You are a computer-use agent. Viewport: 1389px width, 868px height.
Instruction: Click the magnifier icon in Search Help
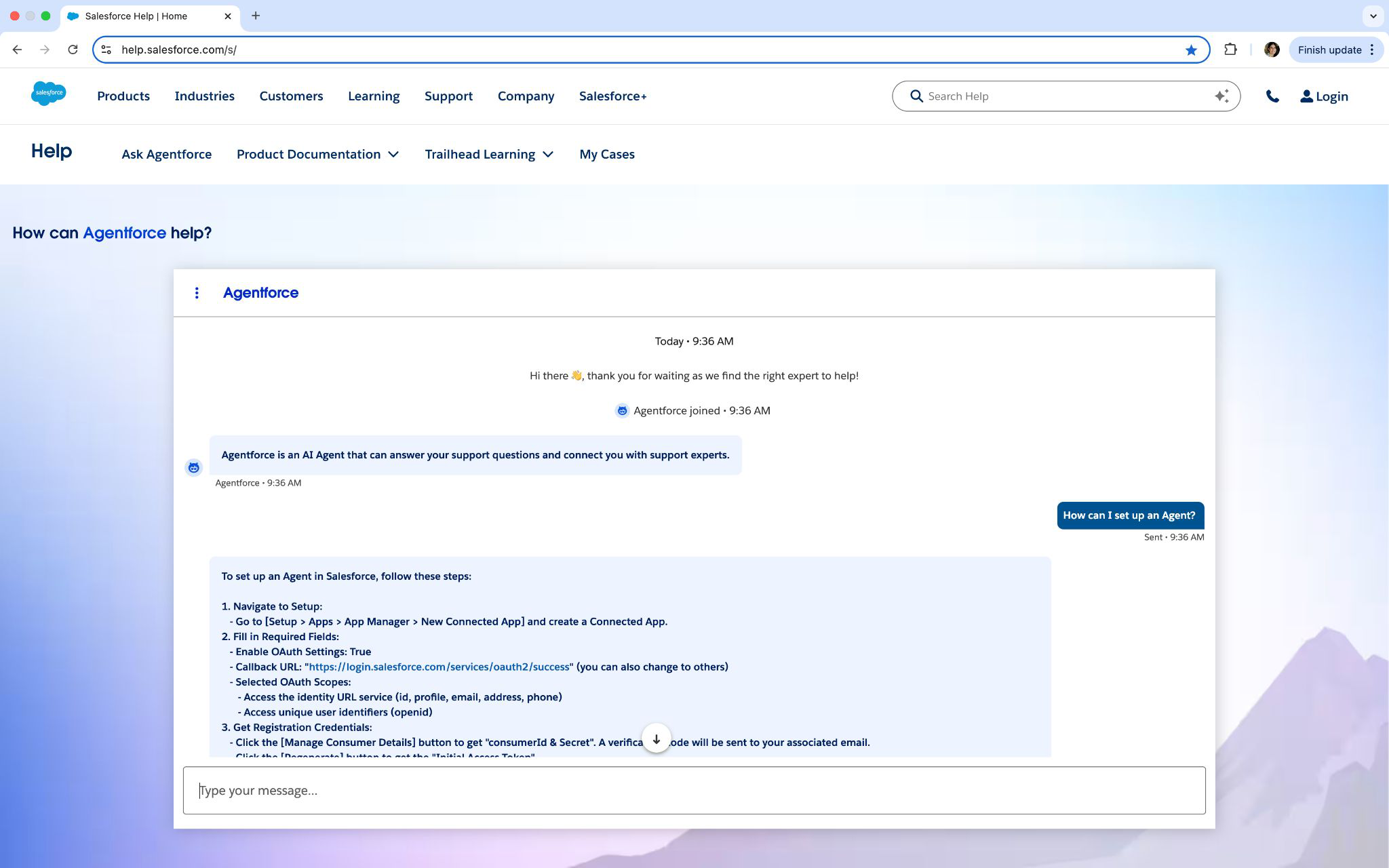coord(916,96)
